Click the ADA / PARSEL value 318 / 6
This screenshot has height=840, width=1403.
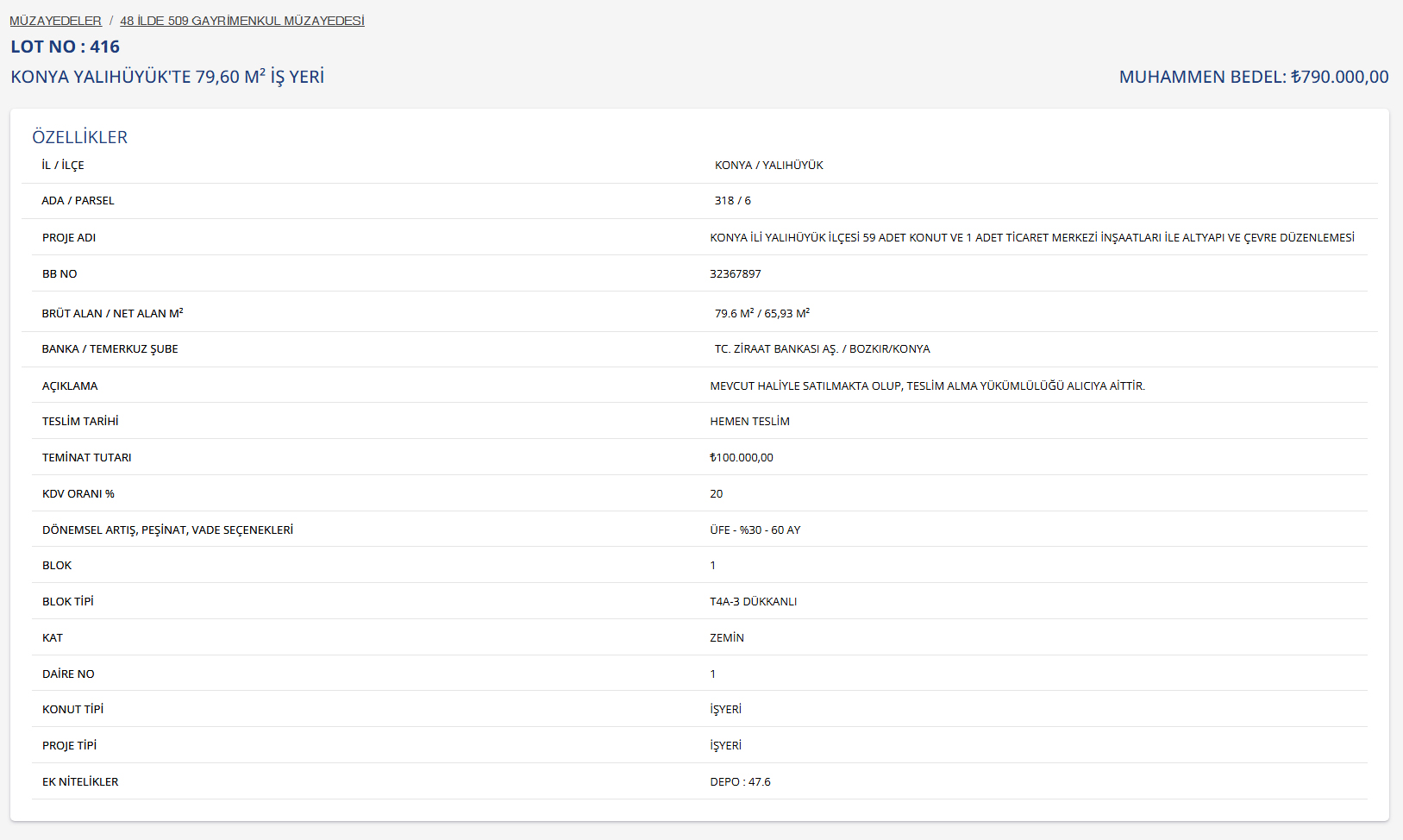(732, 201)
